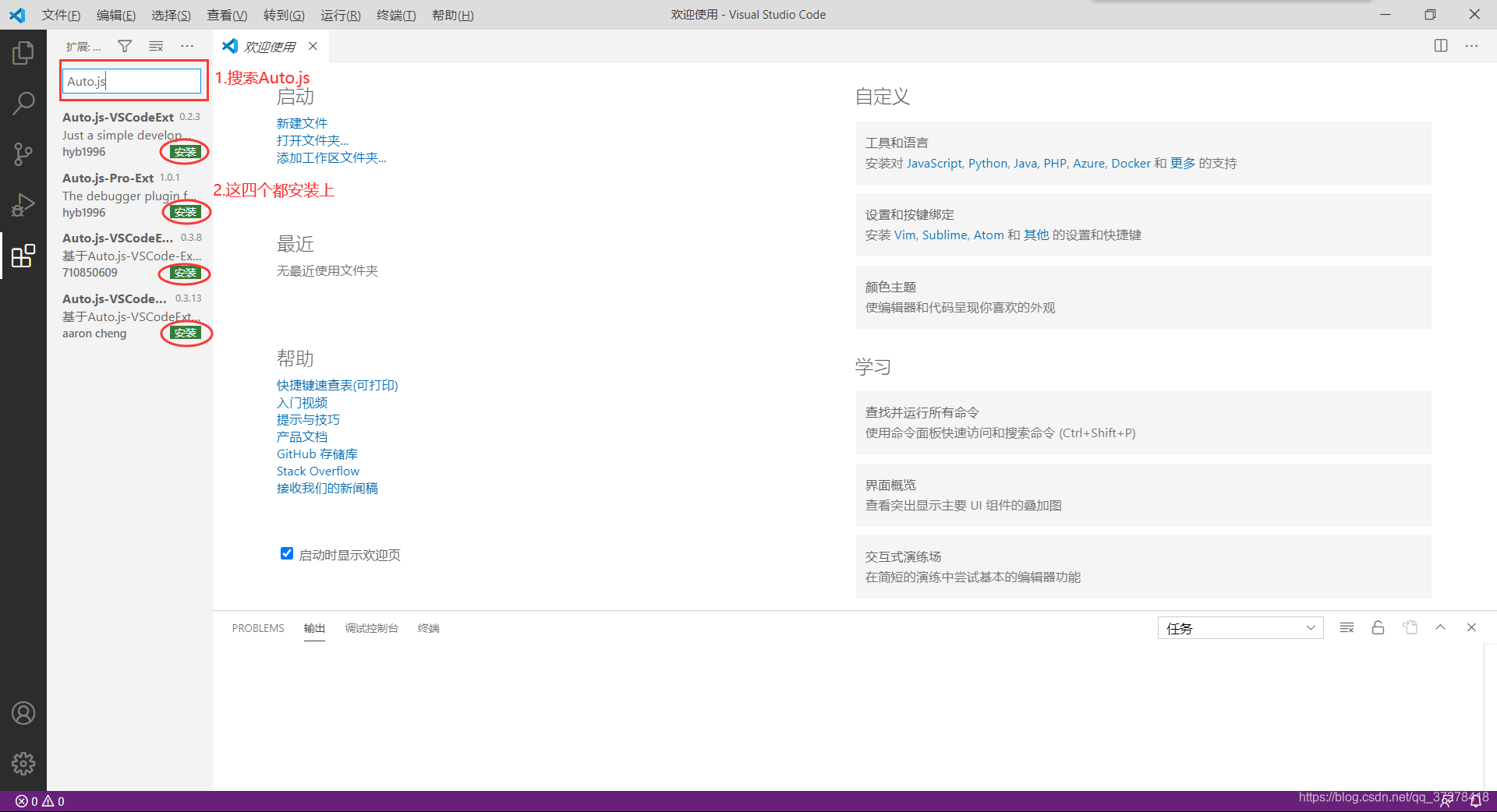
Task: Focus the extensions search box with Auto.js
Action: pyautogui.click(x=132, y=81)
